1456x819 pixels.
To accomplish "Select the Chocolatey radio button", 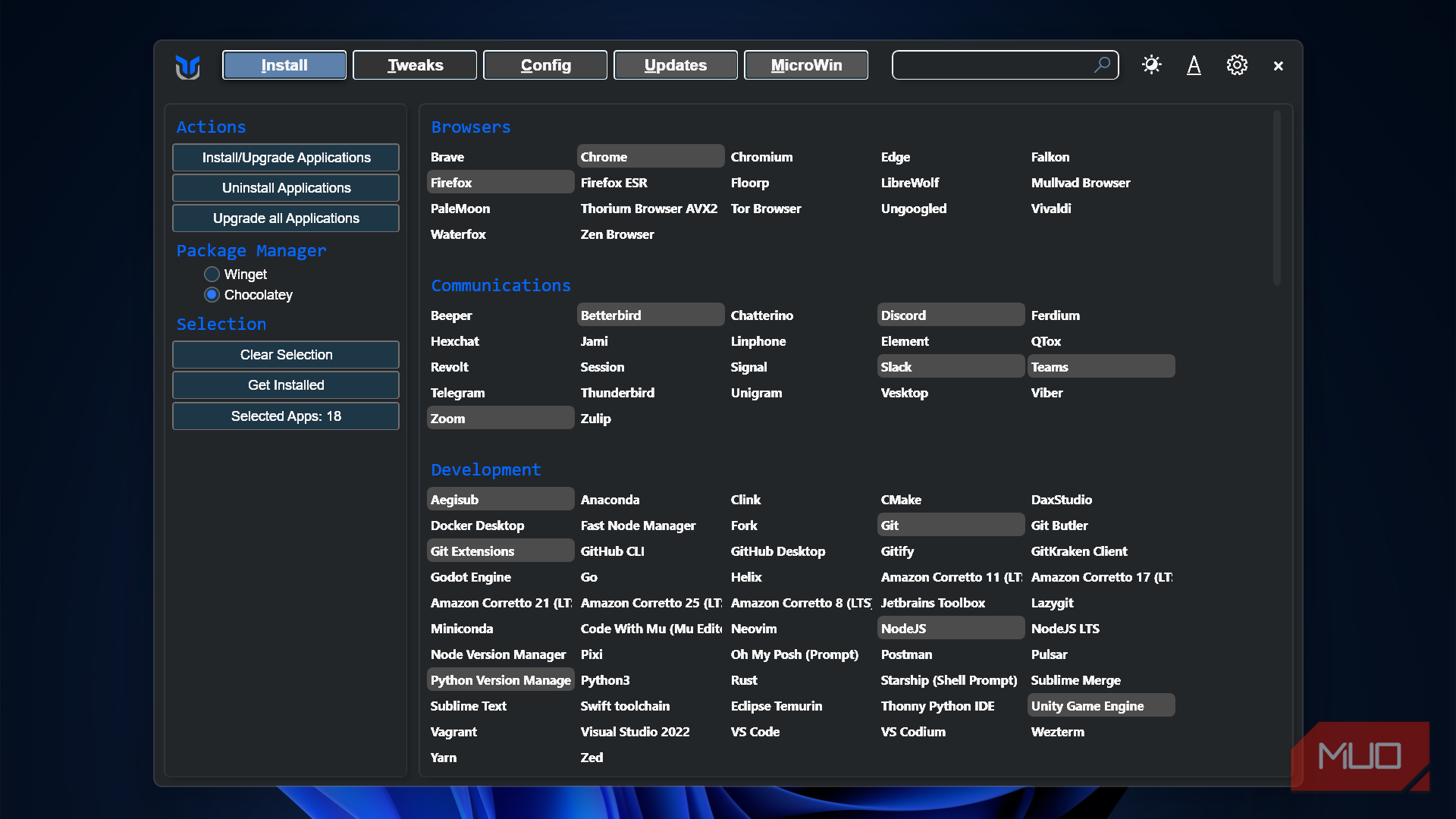I will pos(212,294).
